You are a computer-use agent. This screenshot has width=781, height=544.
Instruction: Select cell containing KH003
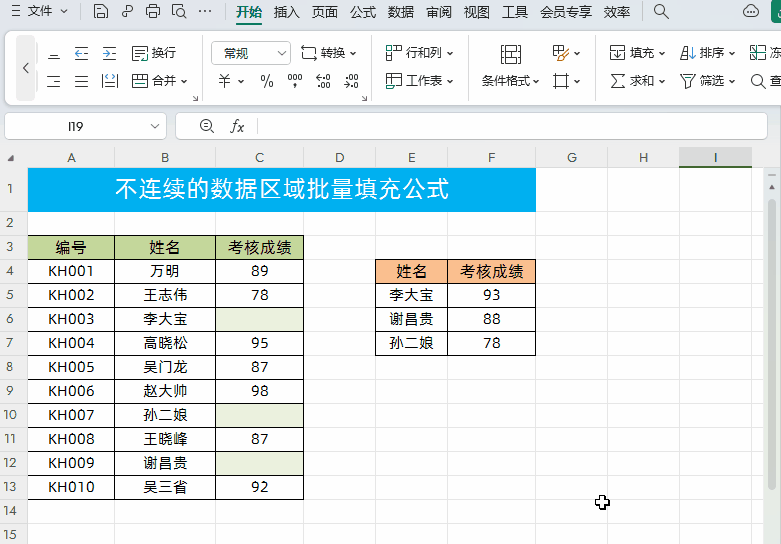71,319
